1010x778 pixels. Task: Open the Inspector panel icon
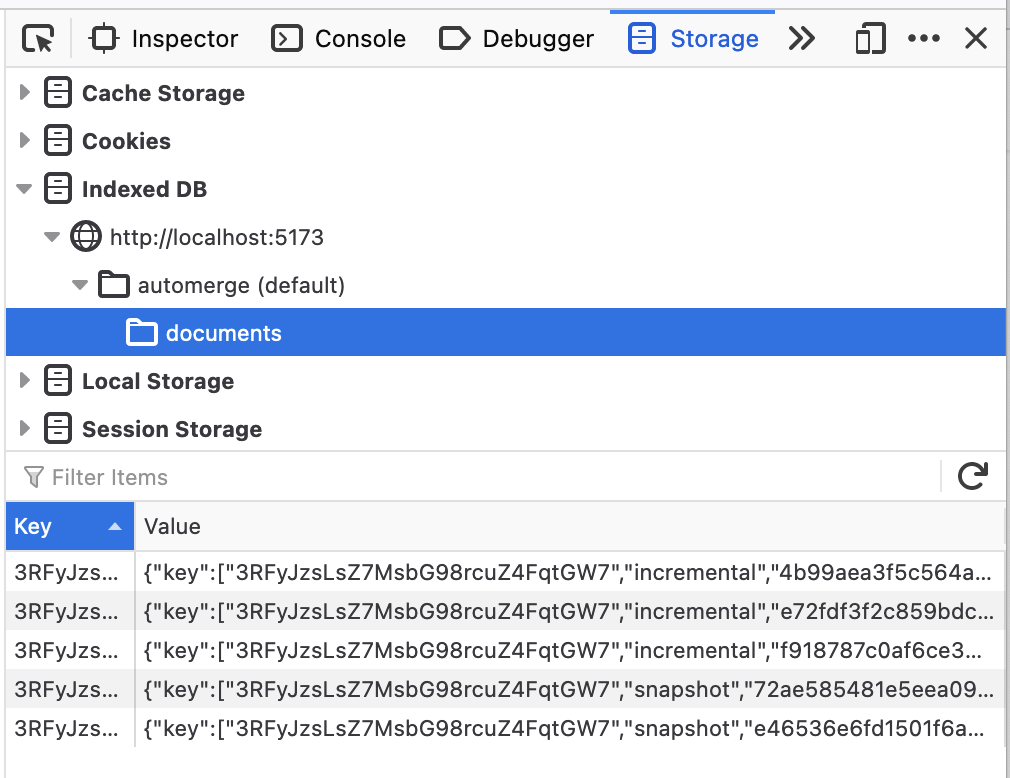coord(104,38)
